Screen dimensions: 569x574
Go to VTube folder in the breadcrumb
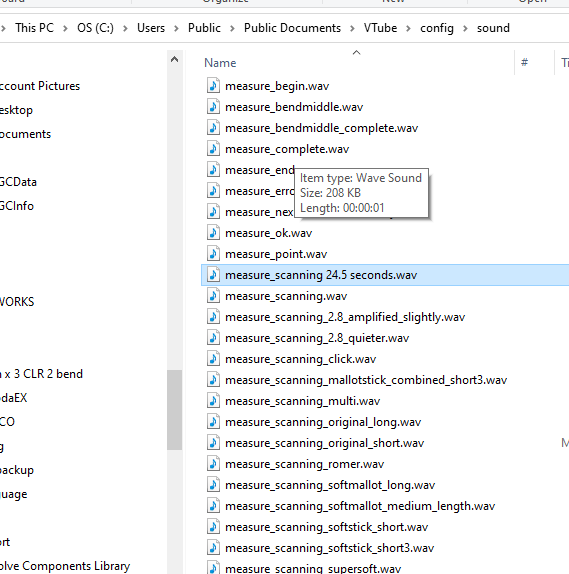tap(380, 28)
